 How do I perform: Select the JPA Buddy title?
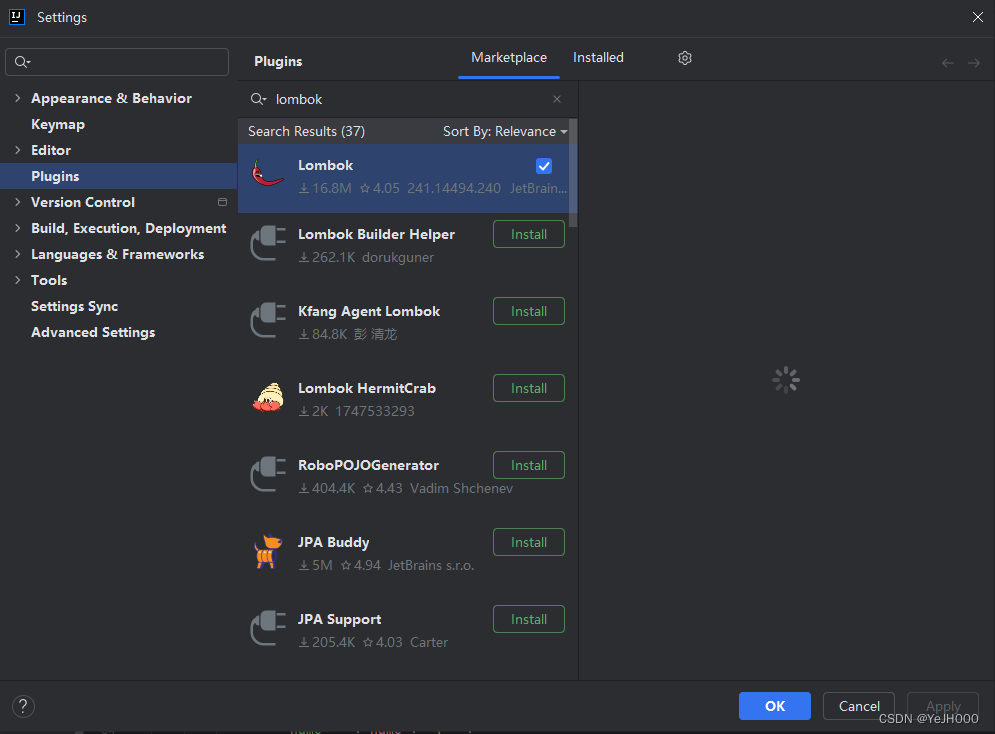(333, 542)
